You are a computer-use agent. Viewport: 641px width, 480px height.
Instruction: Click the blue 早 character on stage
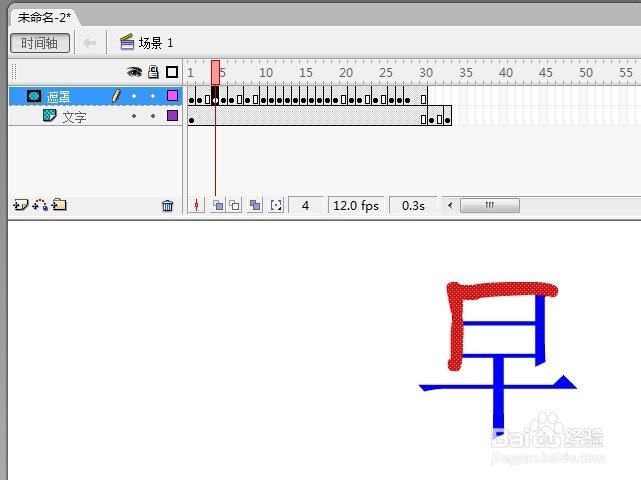pyautogui.click(x=498, y=393)
